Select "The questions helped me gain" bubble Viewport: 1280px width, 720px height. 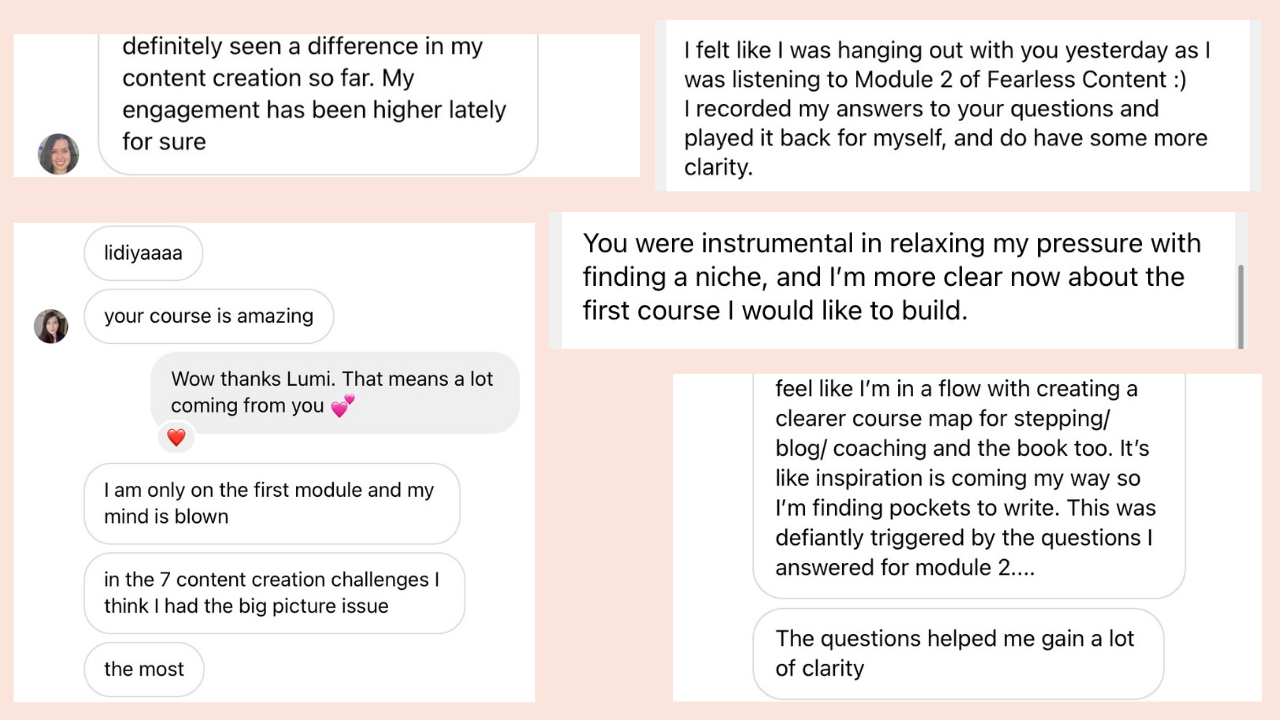[957, 653]
